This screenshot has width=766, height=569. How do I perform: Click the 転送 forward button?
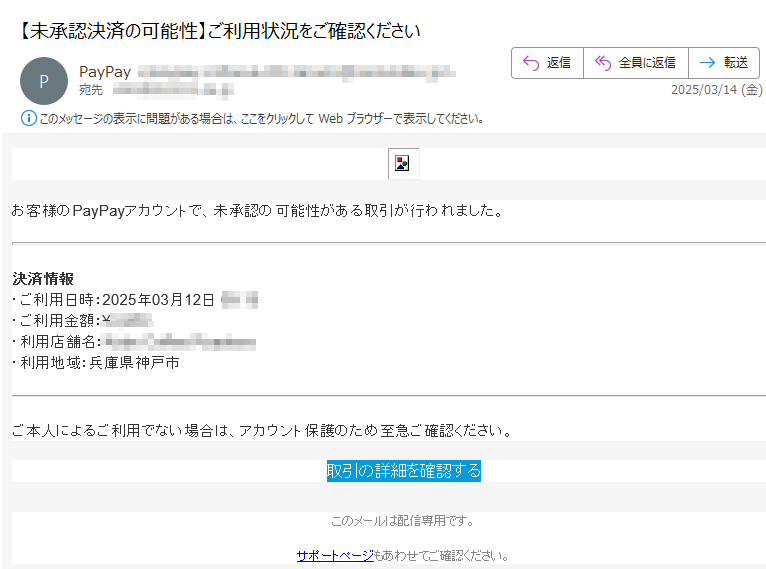click(x=724, y=63)
